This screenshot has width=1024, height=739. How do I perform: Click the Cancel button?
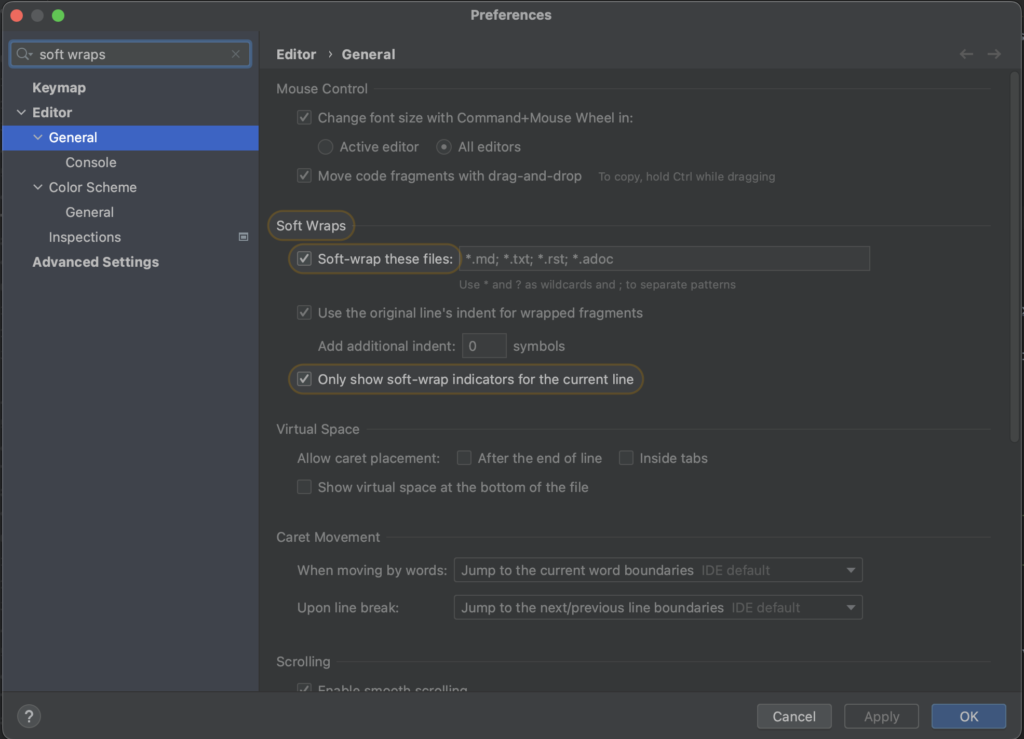pyautogui.click(x=794, y=716)
